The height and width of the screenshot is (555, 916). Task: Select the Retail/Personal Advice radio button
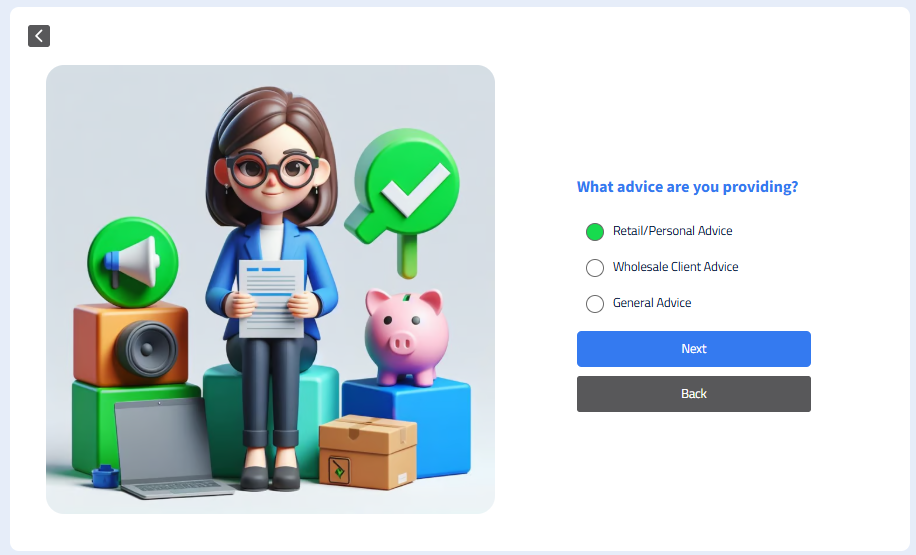(595, 232)
